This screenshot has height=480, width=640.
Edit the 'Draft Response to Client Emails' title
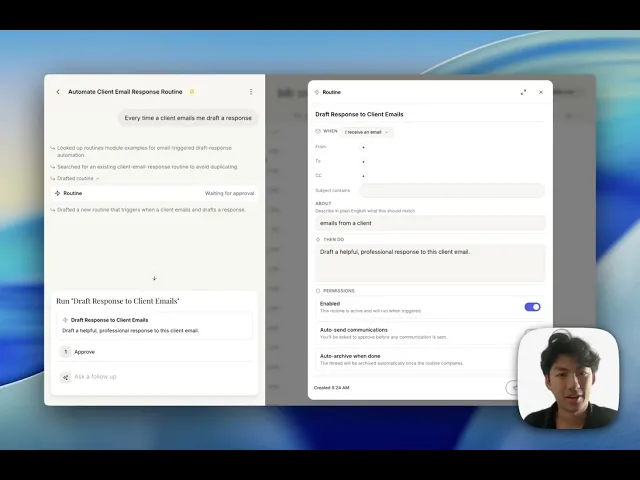pos(359,114)
